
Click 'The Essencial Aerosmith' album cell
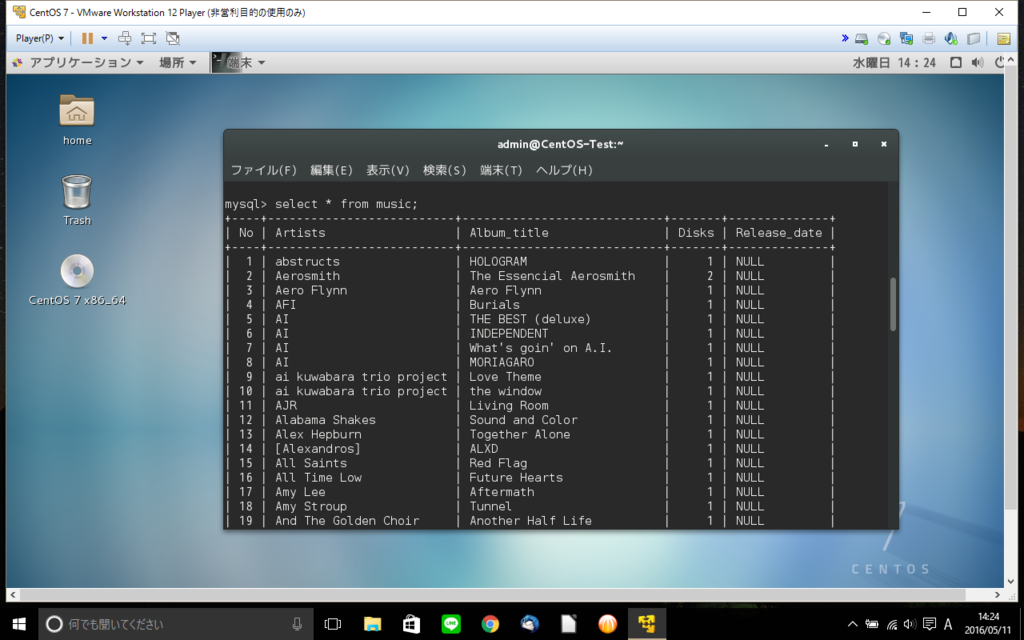pos(552,276)
